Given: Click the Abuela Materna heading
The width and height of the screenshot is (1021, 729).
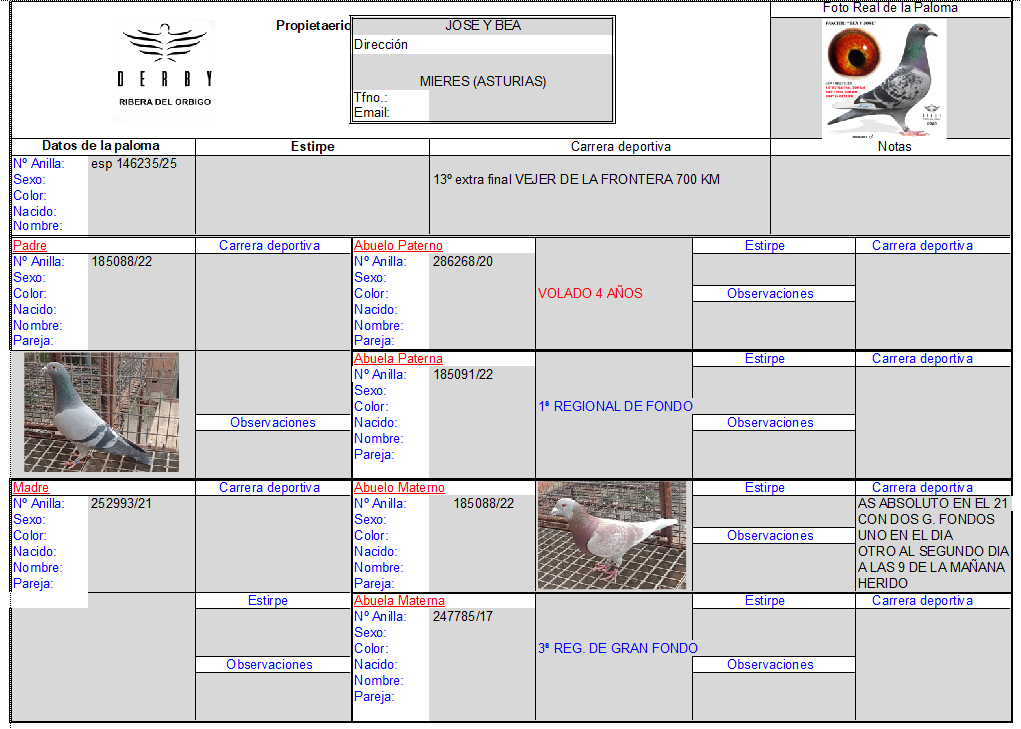Looking at the screenshot, I should tap(399, 600).
